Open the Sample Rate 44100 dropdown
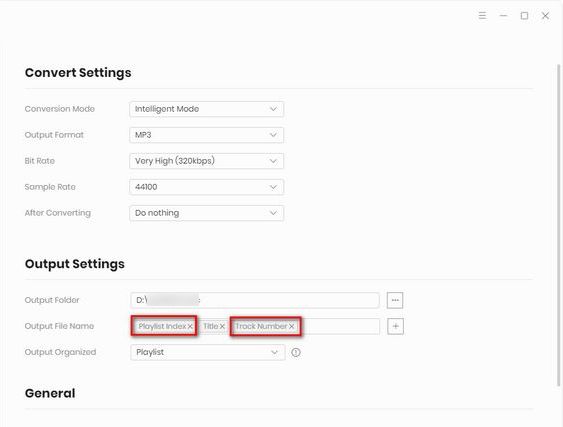 coord(206,187)
